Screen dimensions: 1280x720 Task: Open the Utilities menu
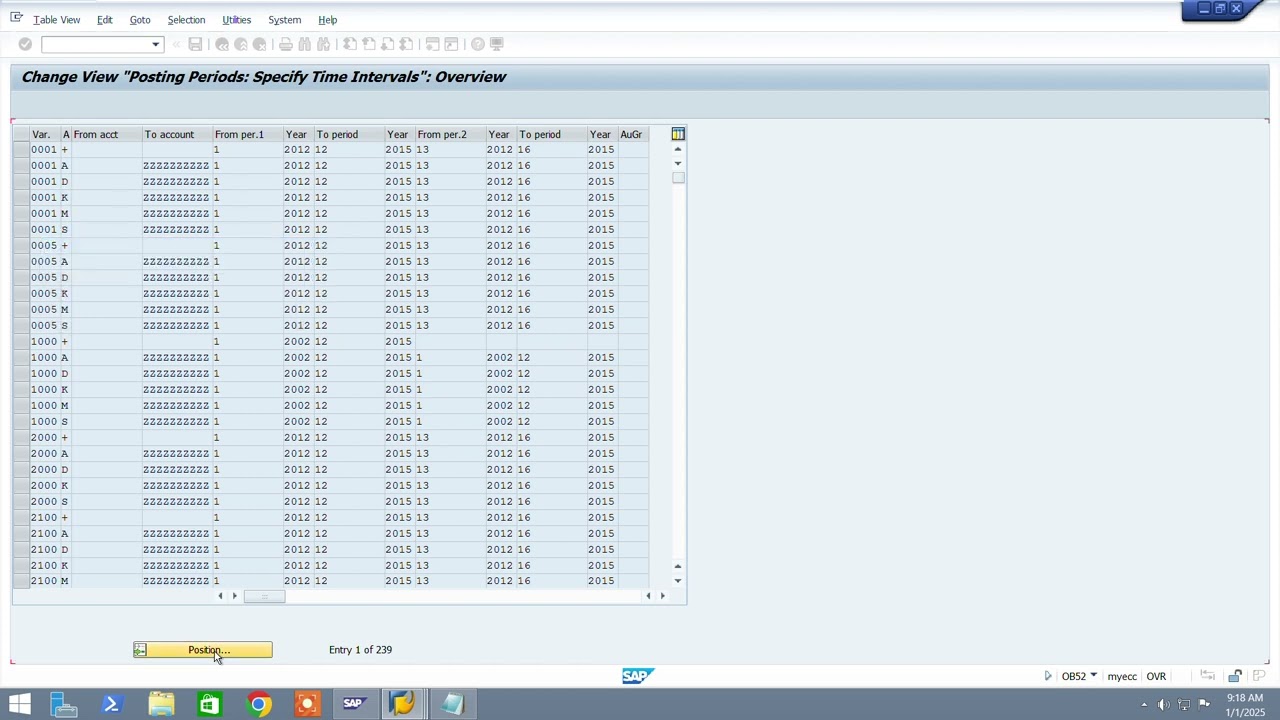237,20
